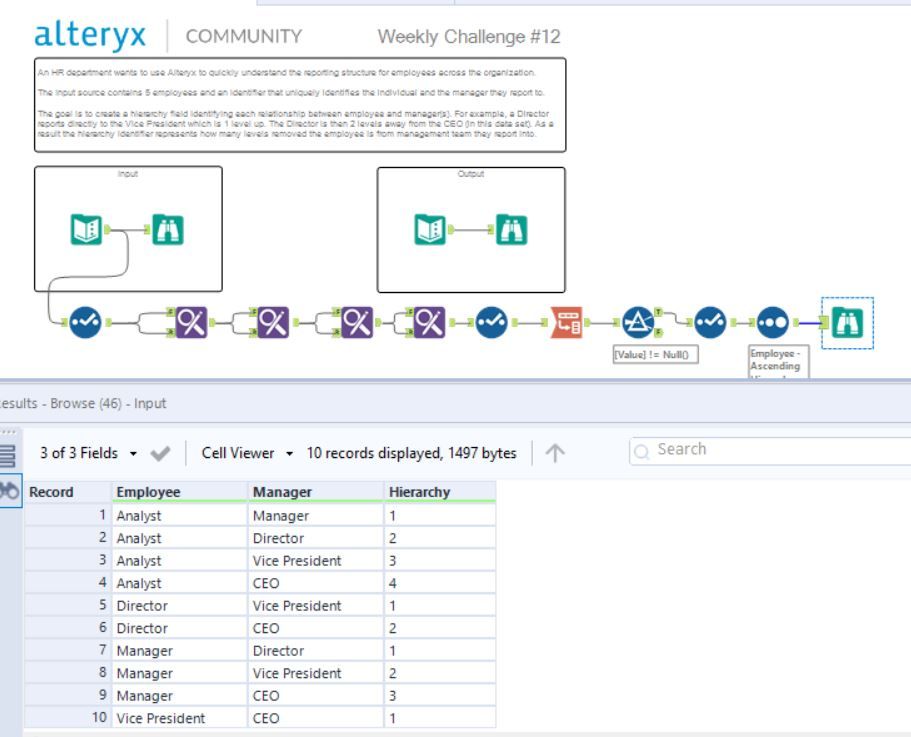The image size is (911, 737).
Task: Open the Cell Viewer dropdown
Action: coord(247,453)
